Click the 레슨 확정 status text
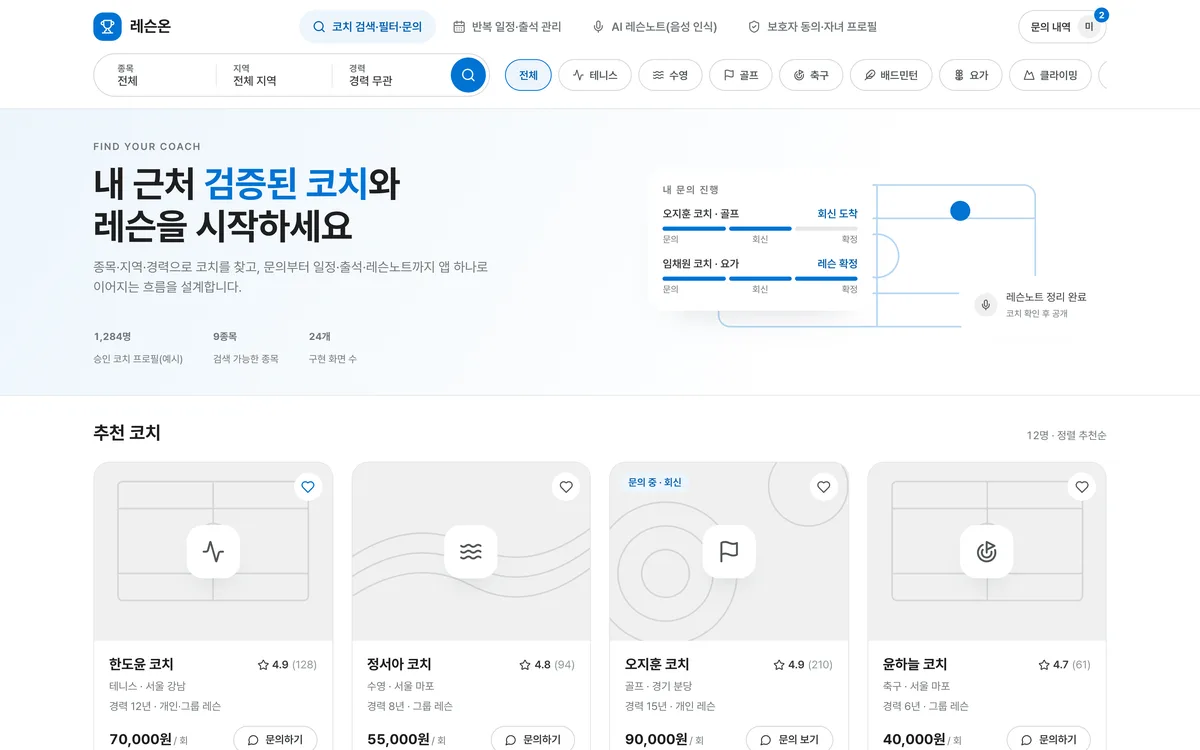Image resolution: width=1200 pixels, height=750 pixels. point(838,264)
